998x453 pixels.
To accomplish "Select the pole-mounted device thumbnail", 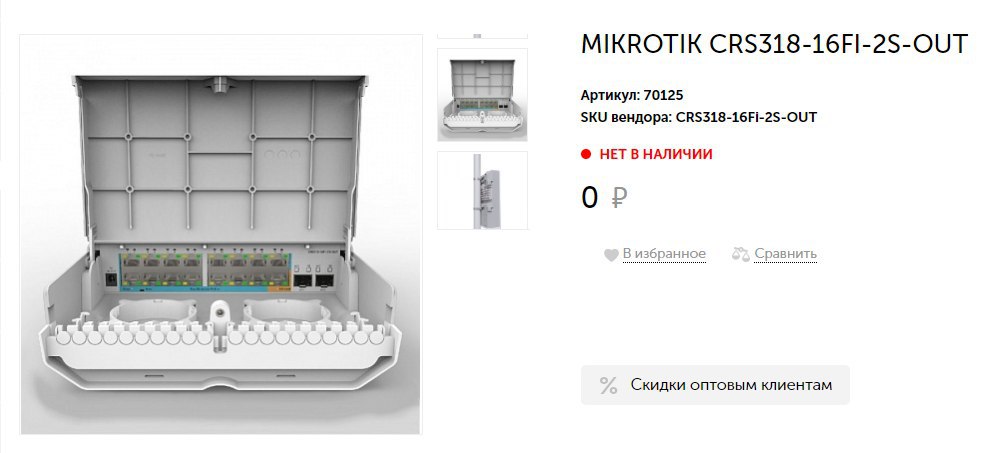I will 482,190.
